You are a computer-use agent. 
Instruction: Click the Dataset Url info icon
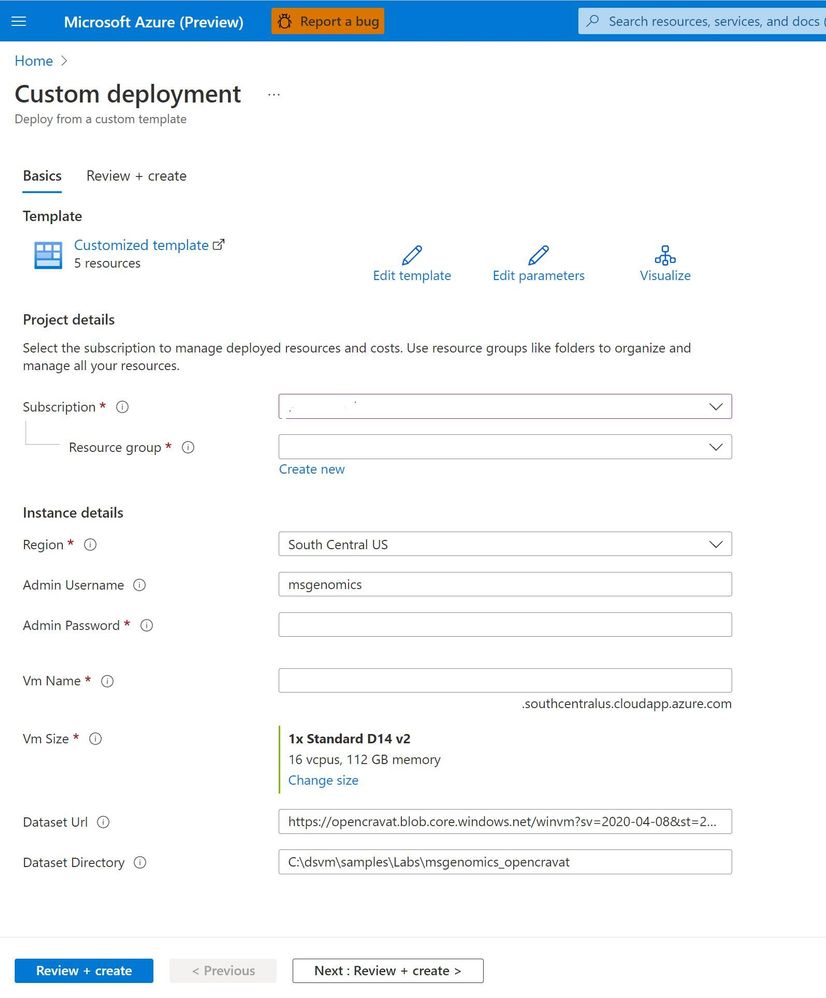tap(103, 822)
